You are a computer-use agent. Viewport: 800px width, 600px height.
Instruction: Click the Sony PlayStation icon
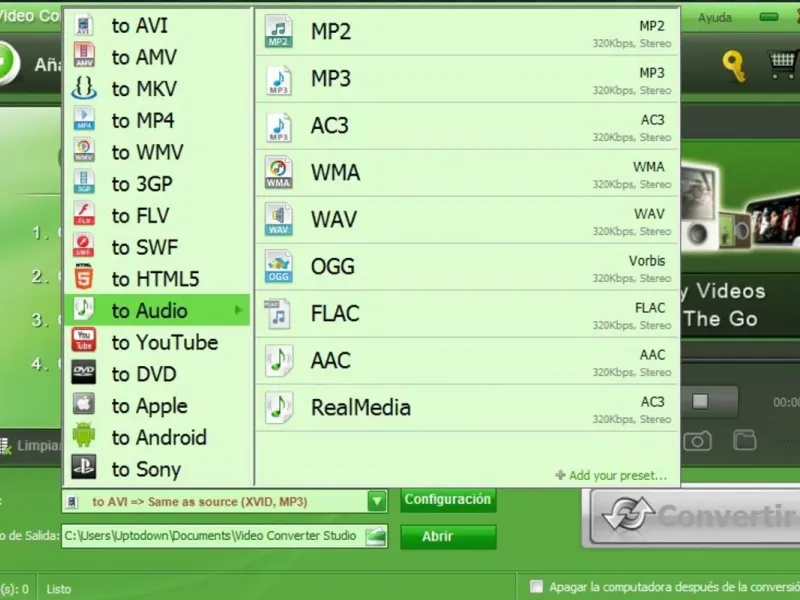[84, 467]
